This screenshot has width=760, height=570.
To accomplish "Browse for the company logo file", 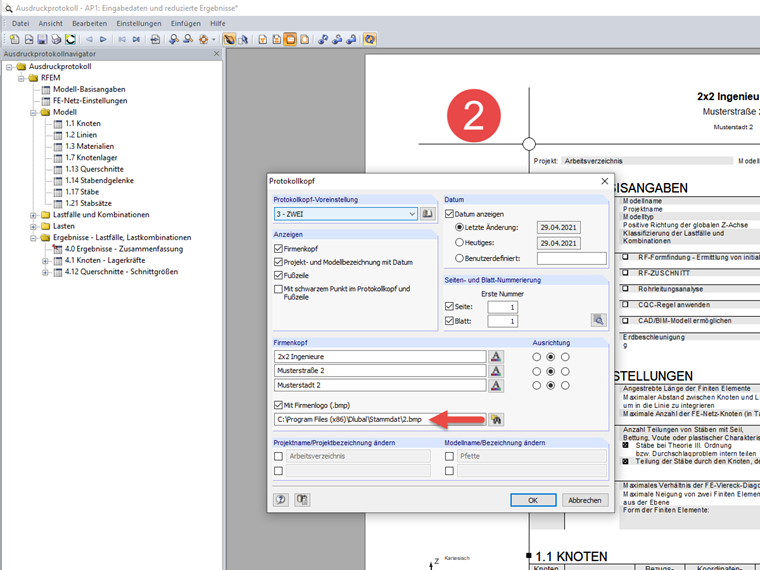I will click(495, 420).
